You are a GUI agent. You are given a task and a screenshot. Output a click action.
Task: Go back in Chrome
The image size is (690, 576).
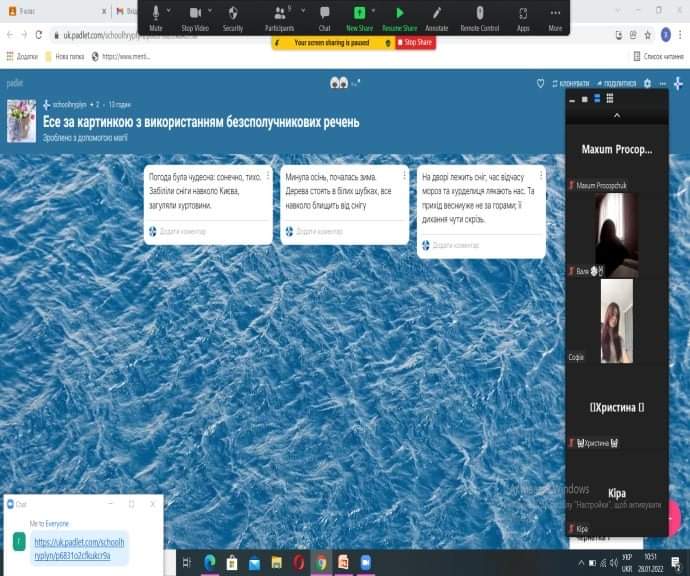click(10, 35)
